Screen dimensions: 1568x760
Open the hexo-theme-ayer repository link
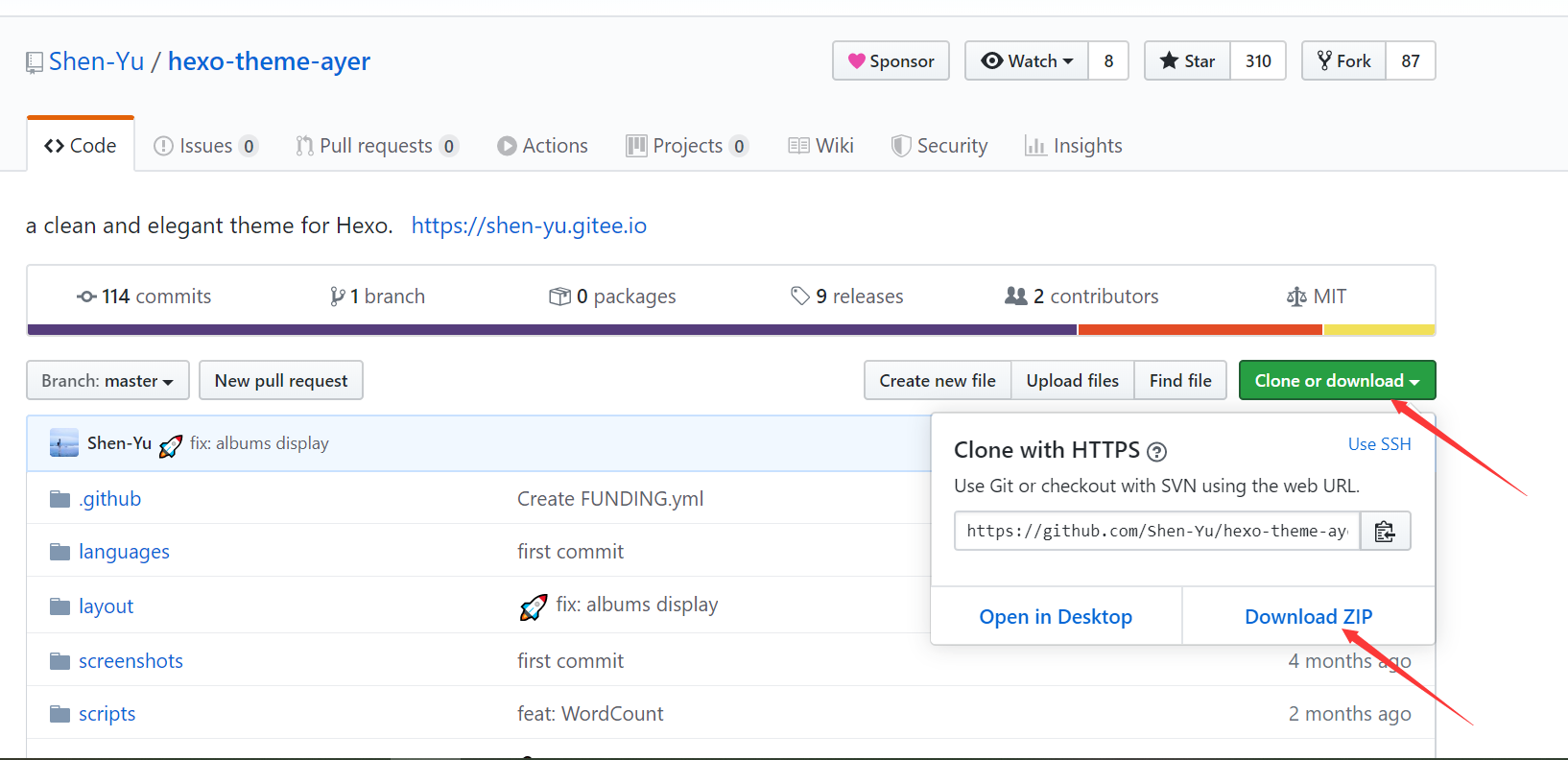(269, 61)
